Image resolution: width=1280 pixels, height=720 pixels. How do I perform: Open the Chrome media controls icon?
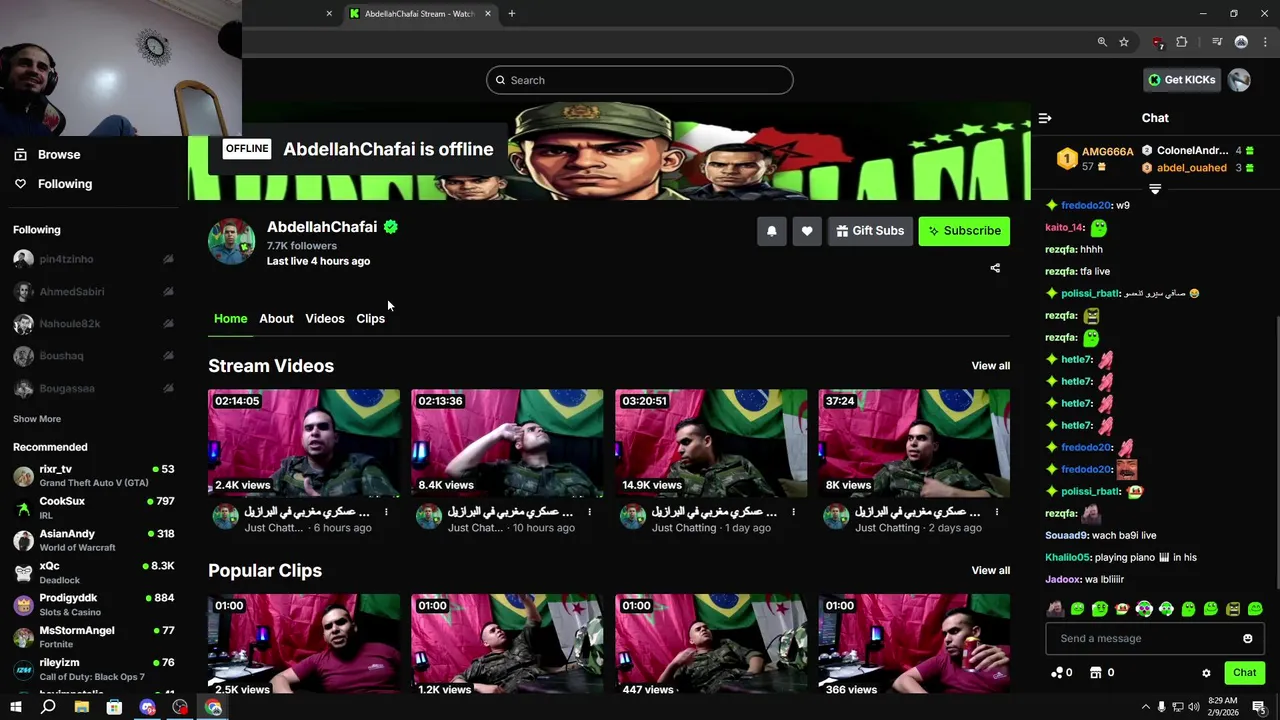1217,42
